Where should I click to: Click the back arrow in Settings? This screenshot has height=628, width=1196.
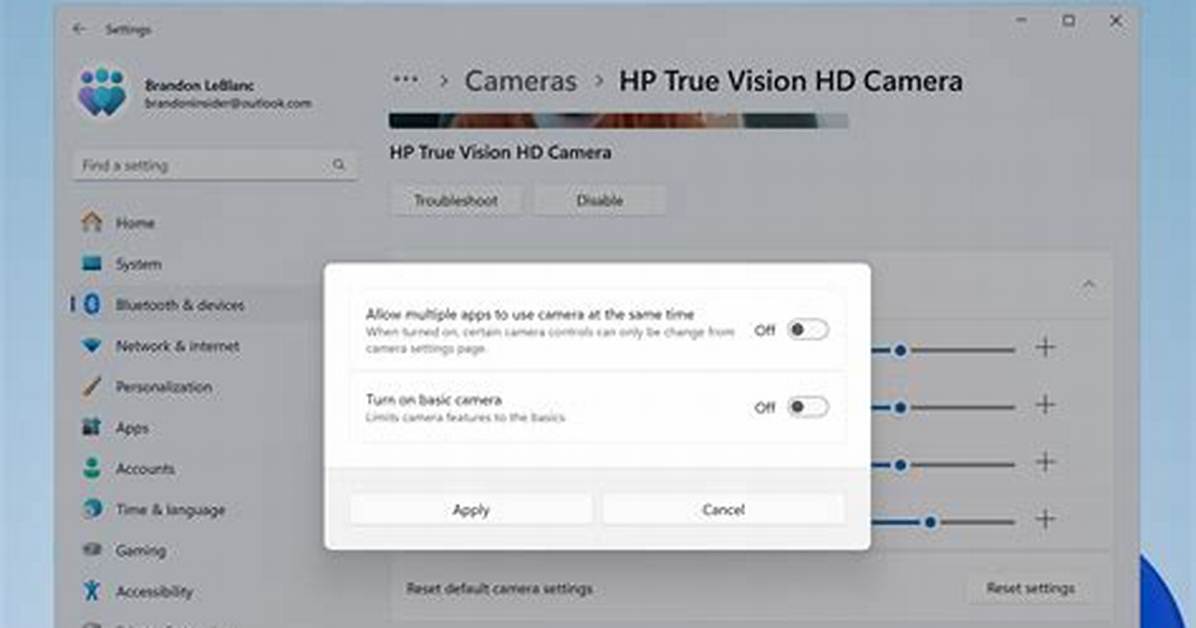(79, 30)
